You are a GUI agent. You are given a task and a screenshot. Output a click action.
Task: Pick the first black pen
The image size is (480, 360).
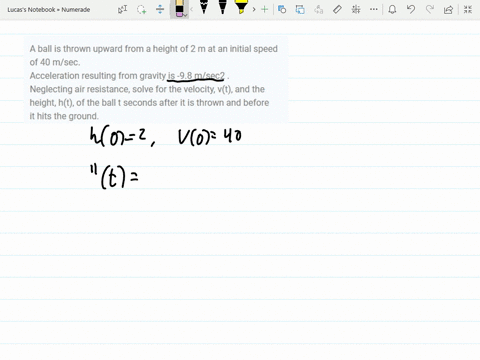pos(204,7)
